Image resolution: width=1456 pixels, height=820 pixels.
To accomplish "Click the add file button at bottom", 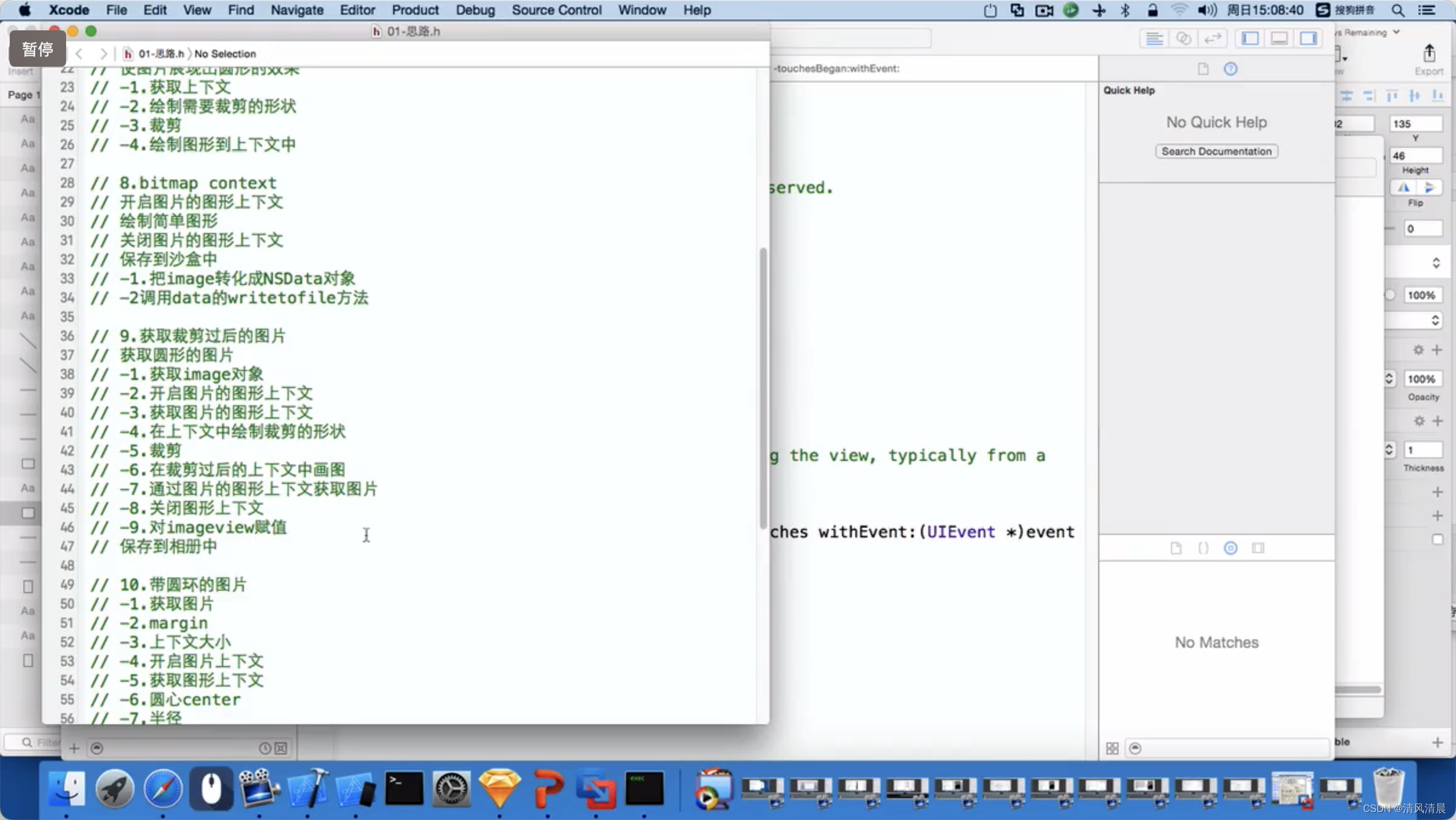I will click(75, 748).
